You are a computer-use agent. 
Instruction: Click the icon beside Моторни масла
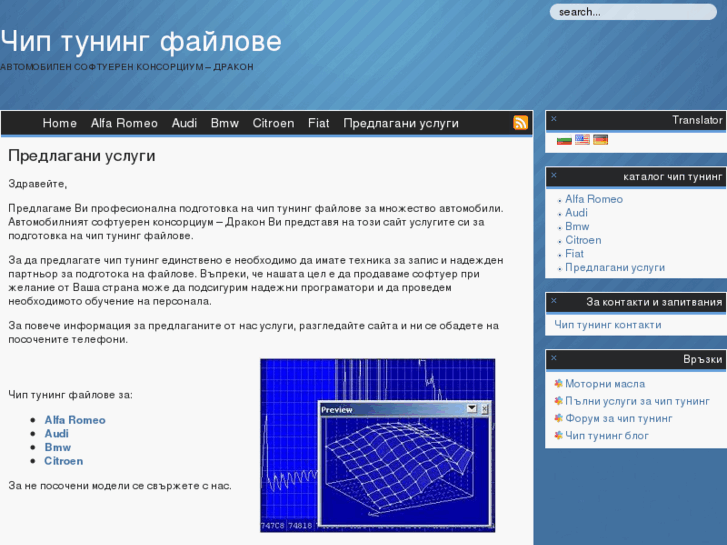pos(558,384)
